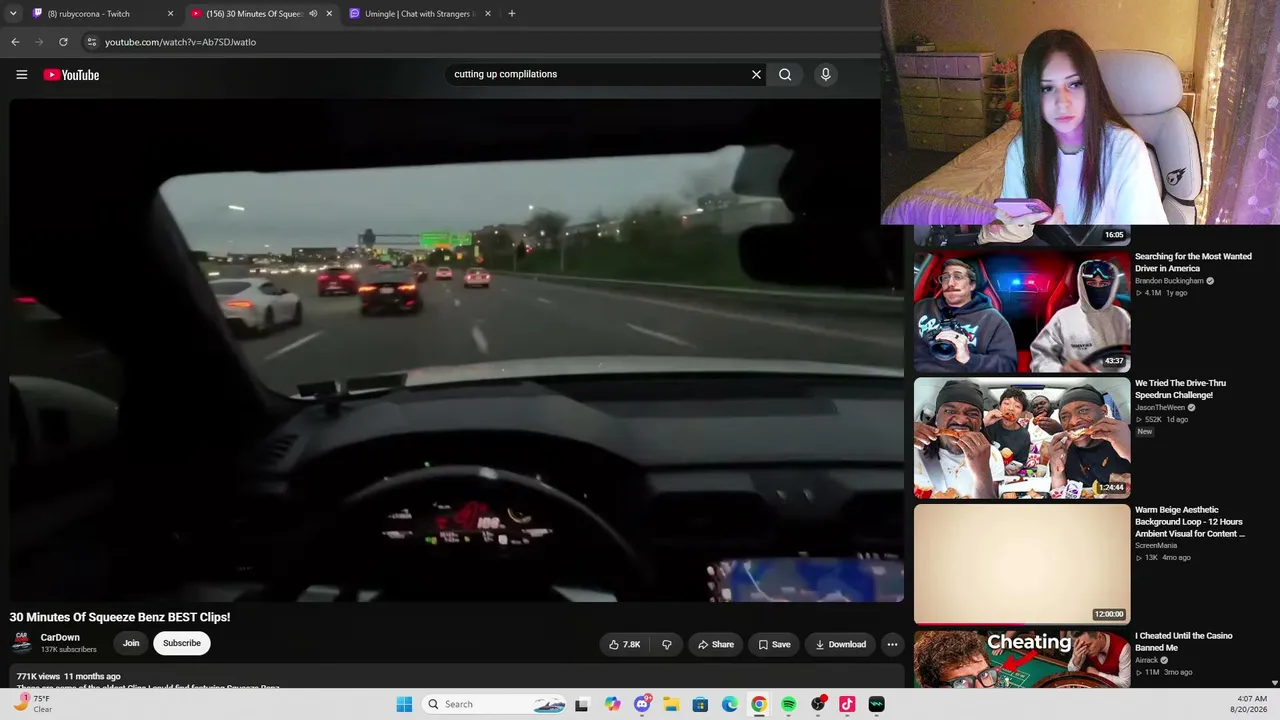Save the video to a playlist
1280x720 pixels.
click(774, 644)
